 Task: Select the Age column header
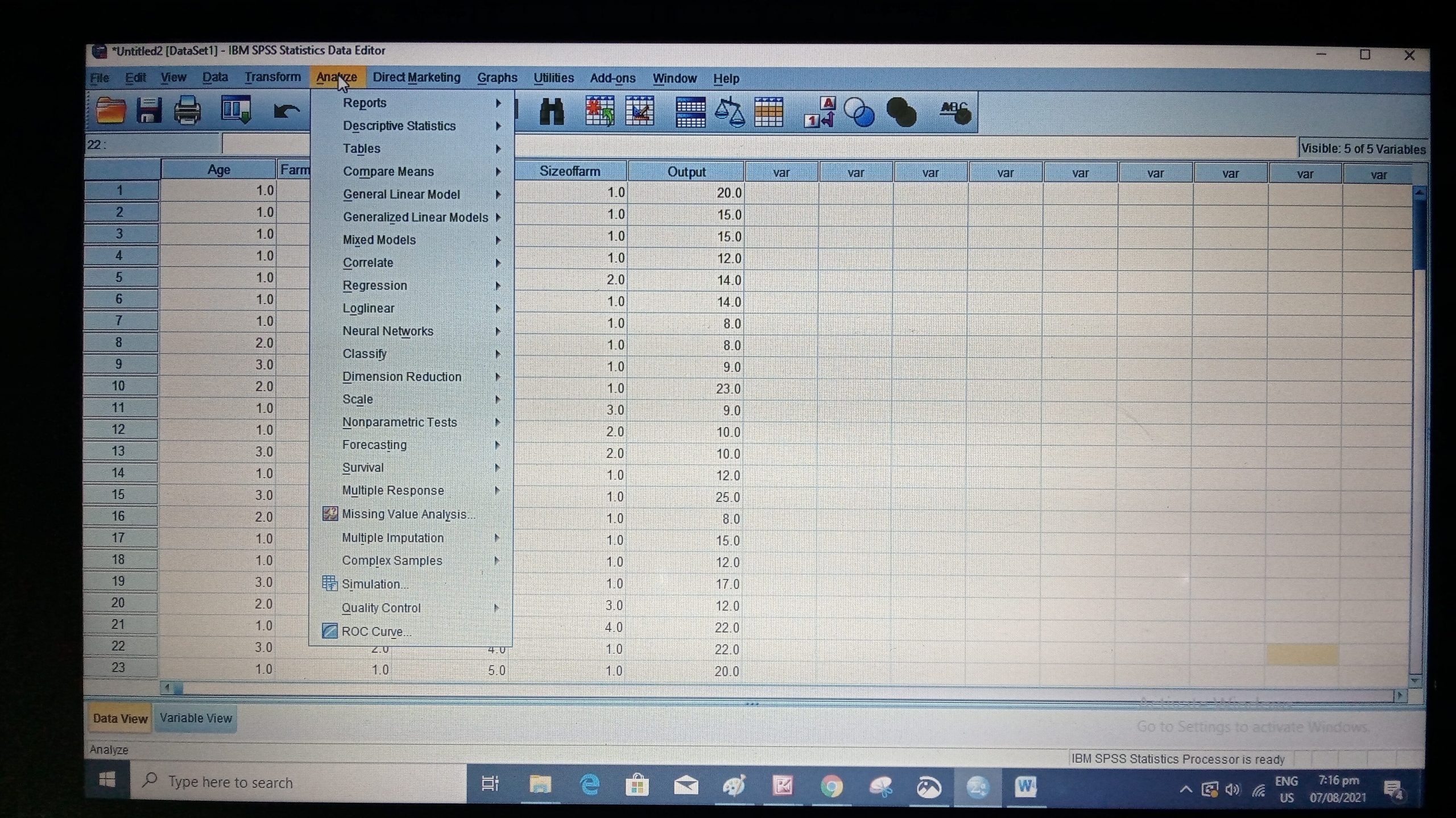point(218,169)
